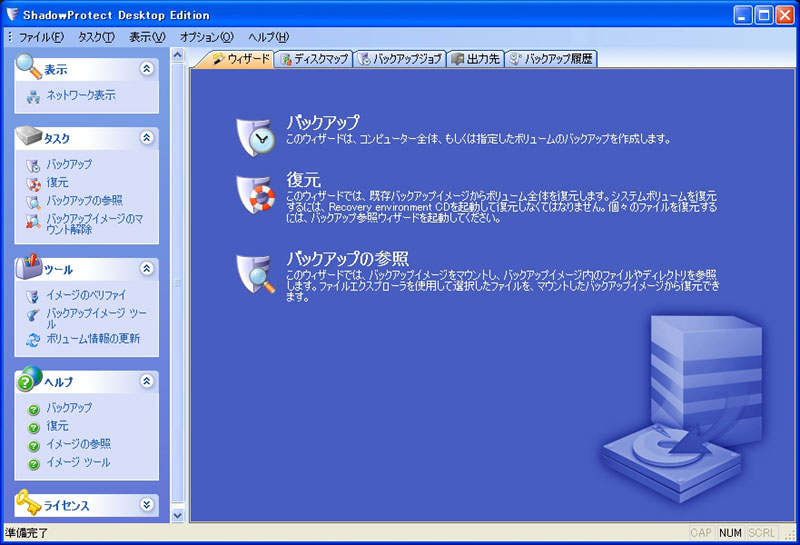Click バックアップイメージ ツール link
Image resolution: width=800 pixels, height=545 pixels.
point(96,318)
